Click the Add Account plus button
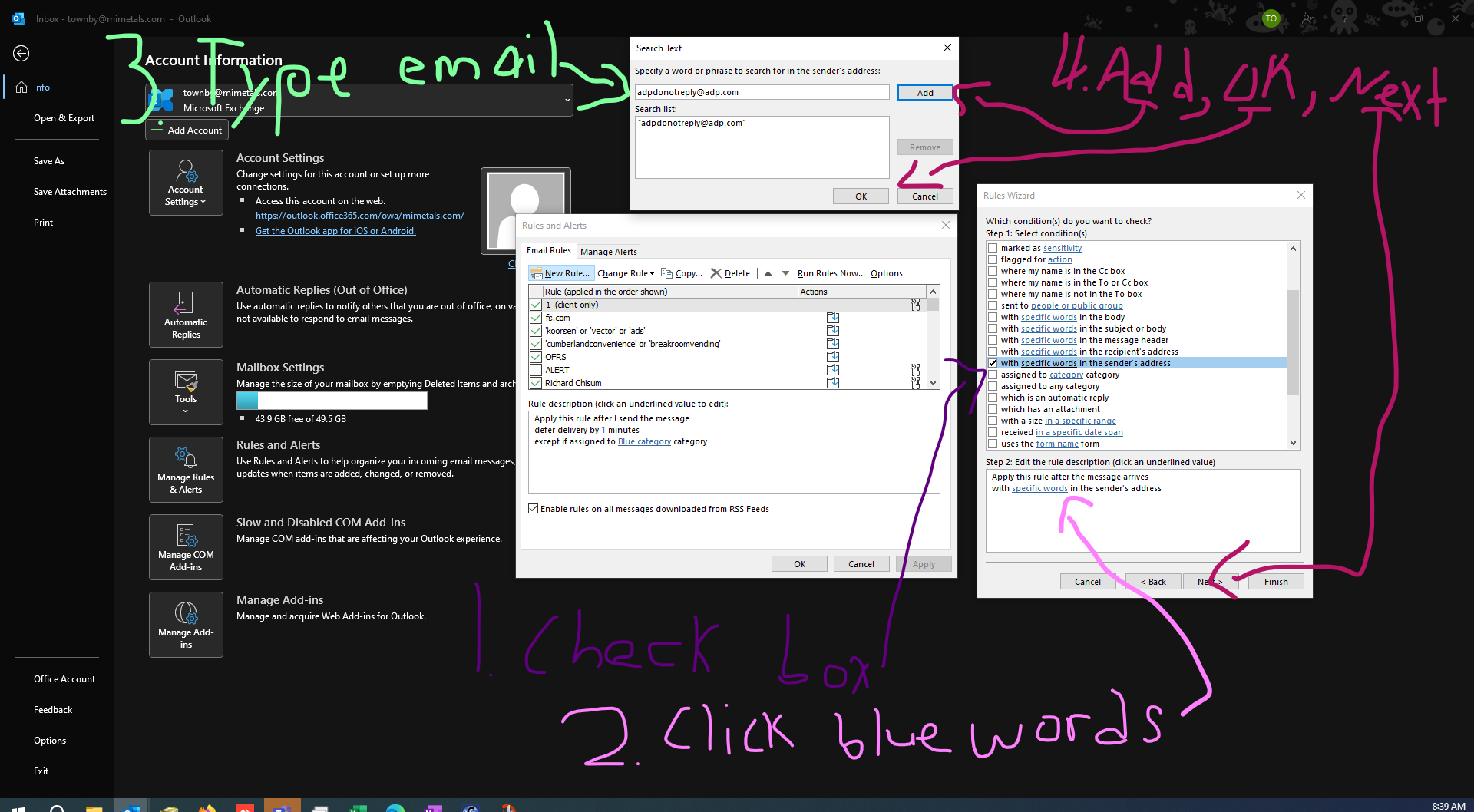The image size is (1474, 812). [187, 130]
